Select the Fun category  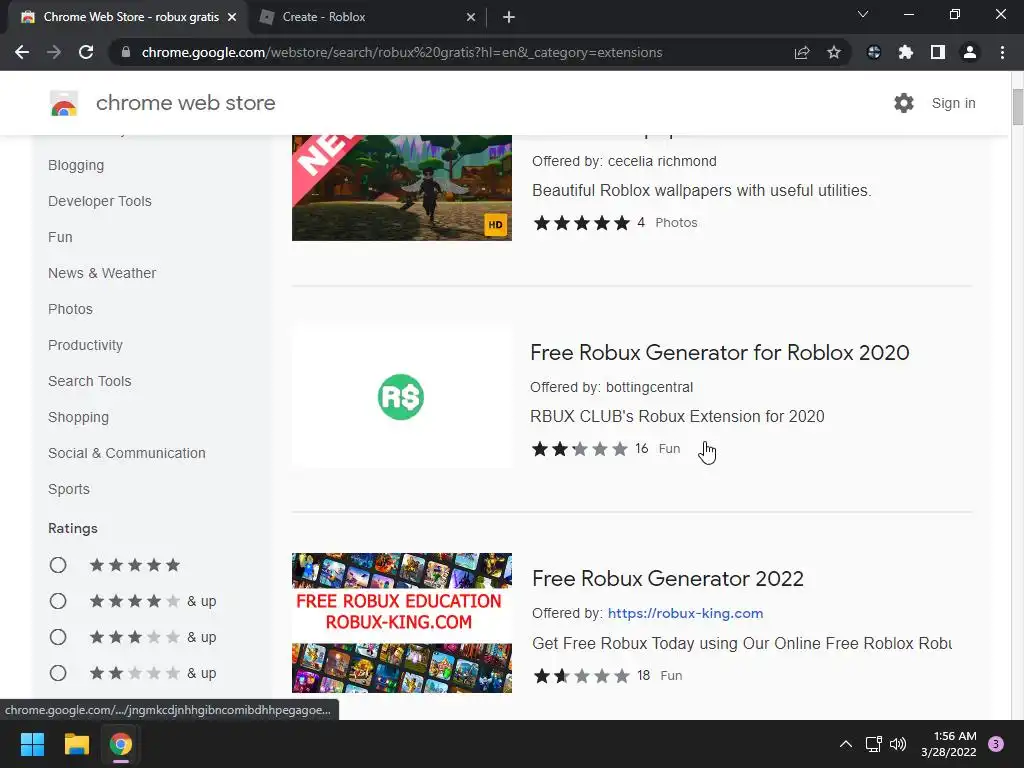tap(60, 237)
